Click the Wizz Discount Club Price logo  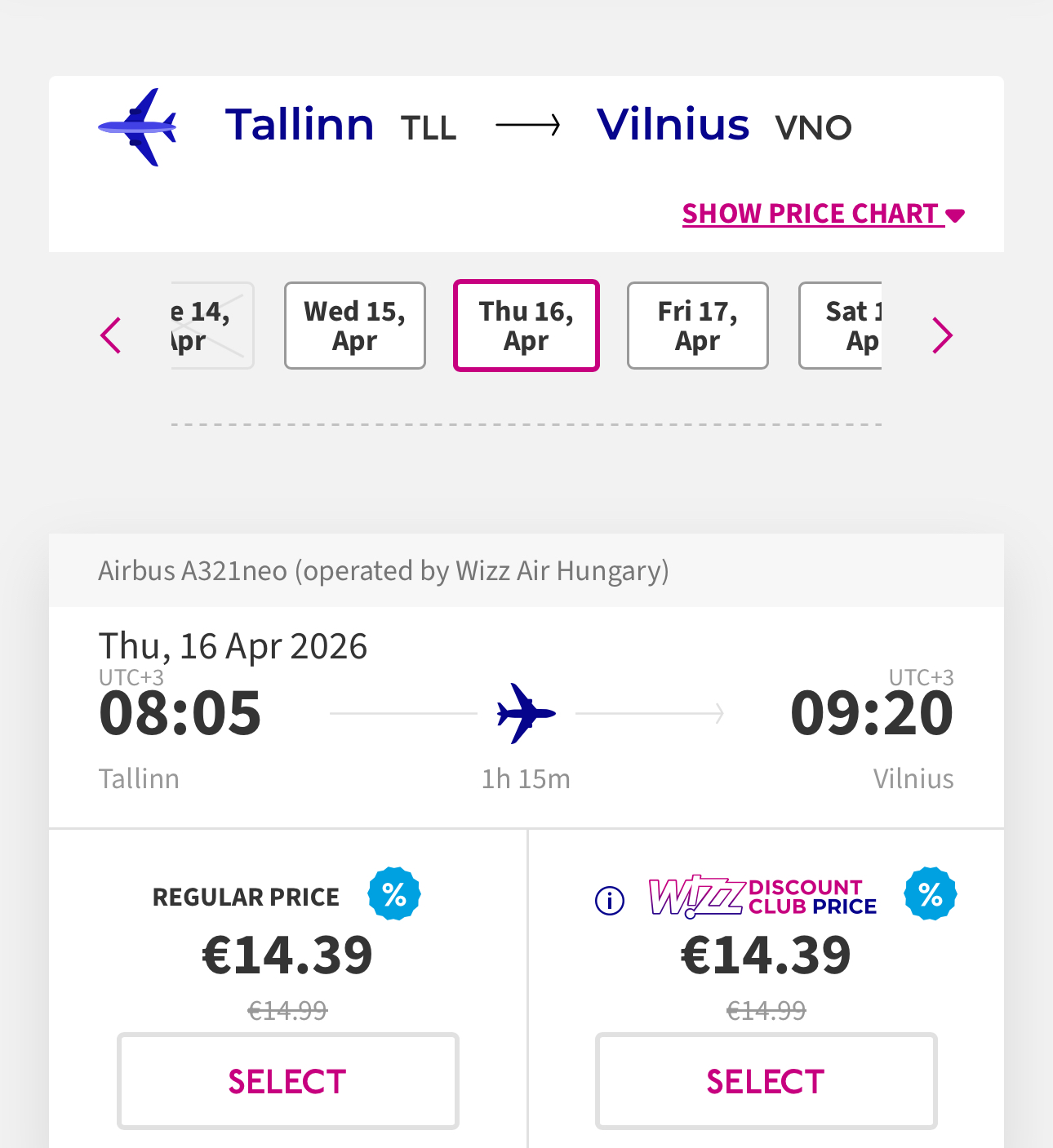click(762, 897)
